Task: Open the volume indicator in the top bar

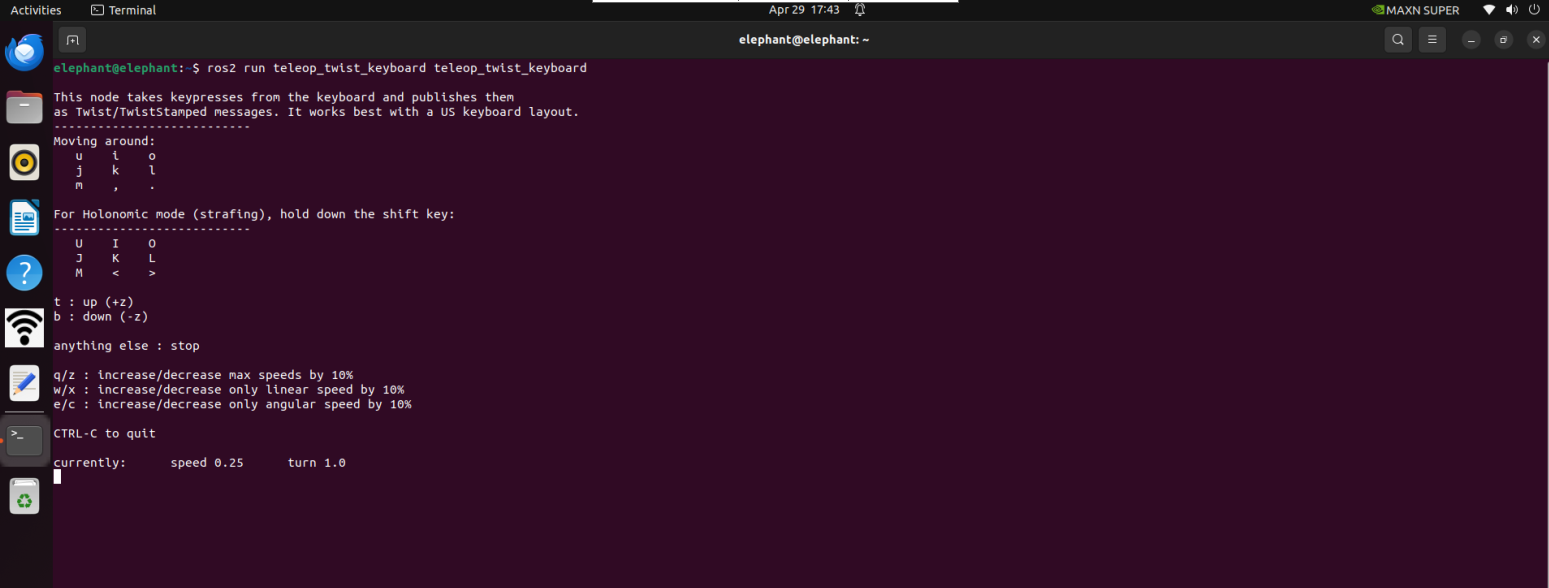Action: tap(1513, 10)
